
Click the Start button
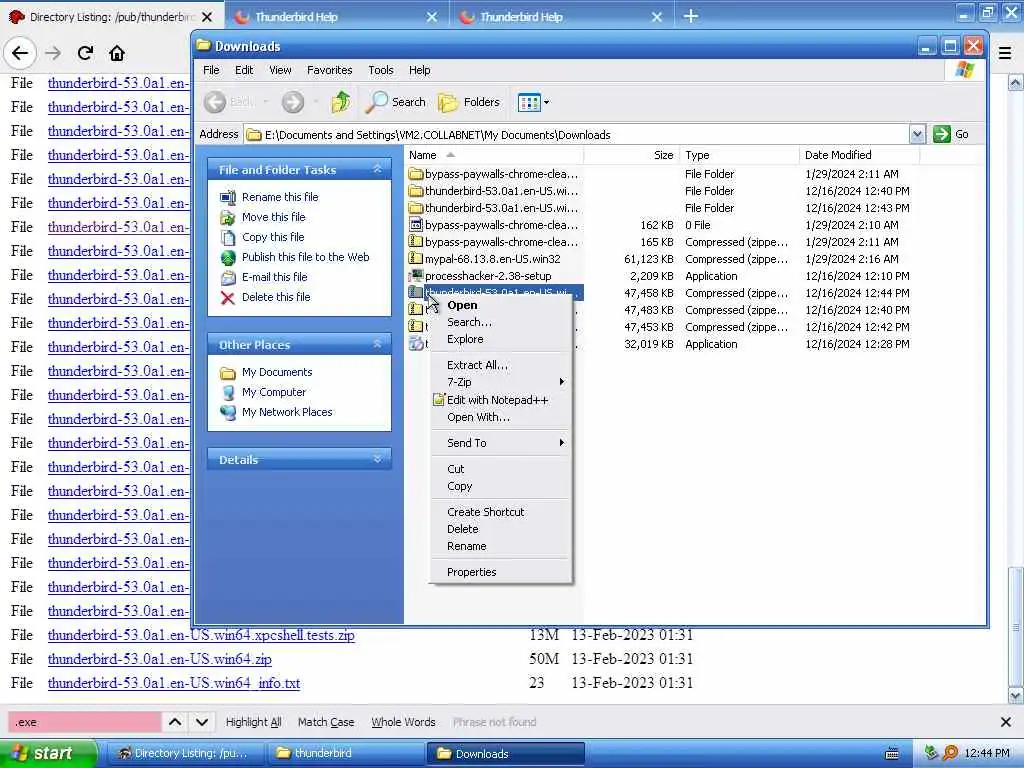click(x=47, y=754)
